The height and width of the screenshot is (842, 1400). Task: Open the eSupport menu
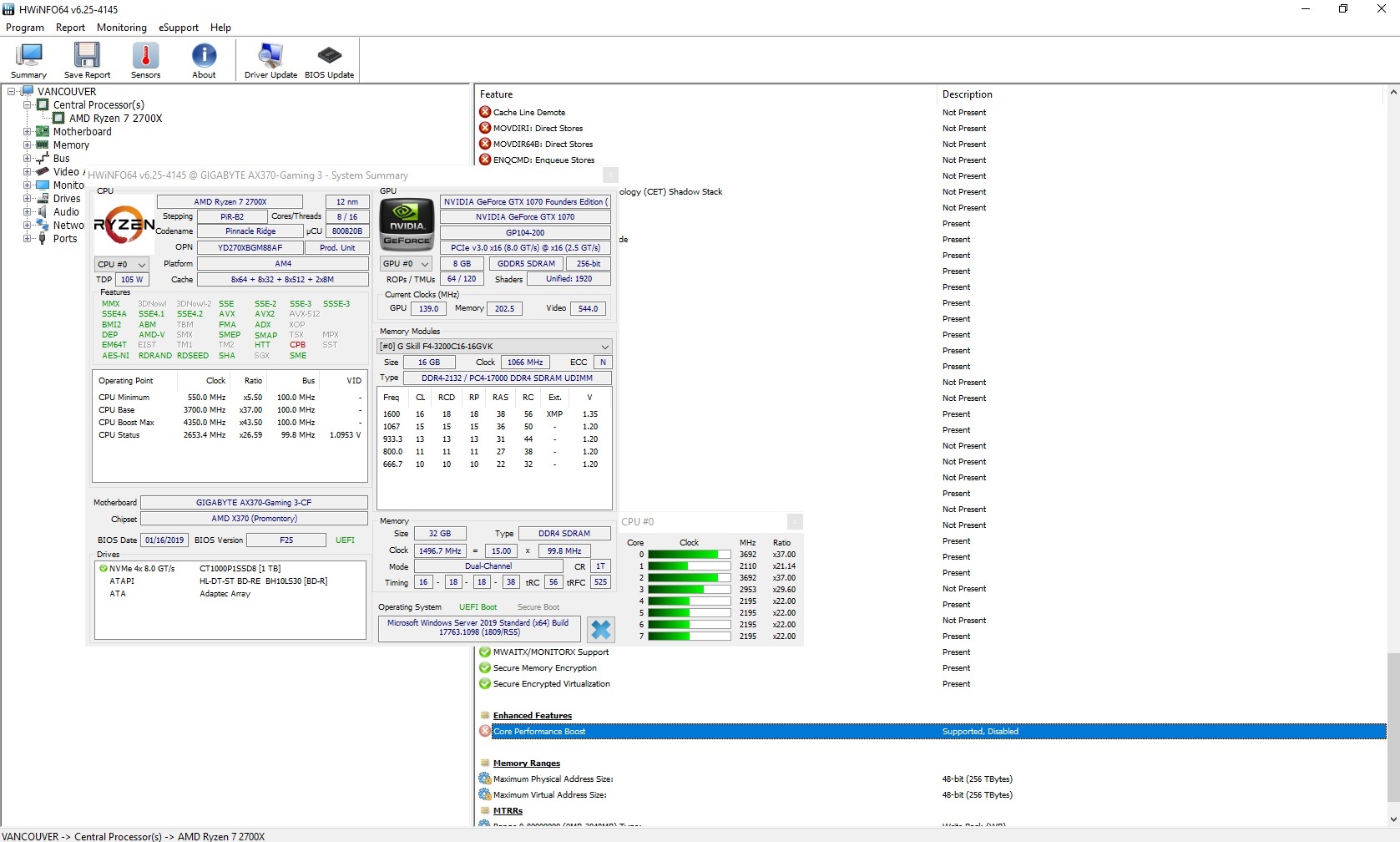pyautogui.click(x=179, y=28)
